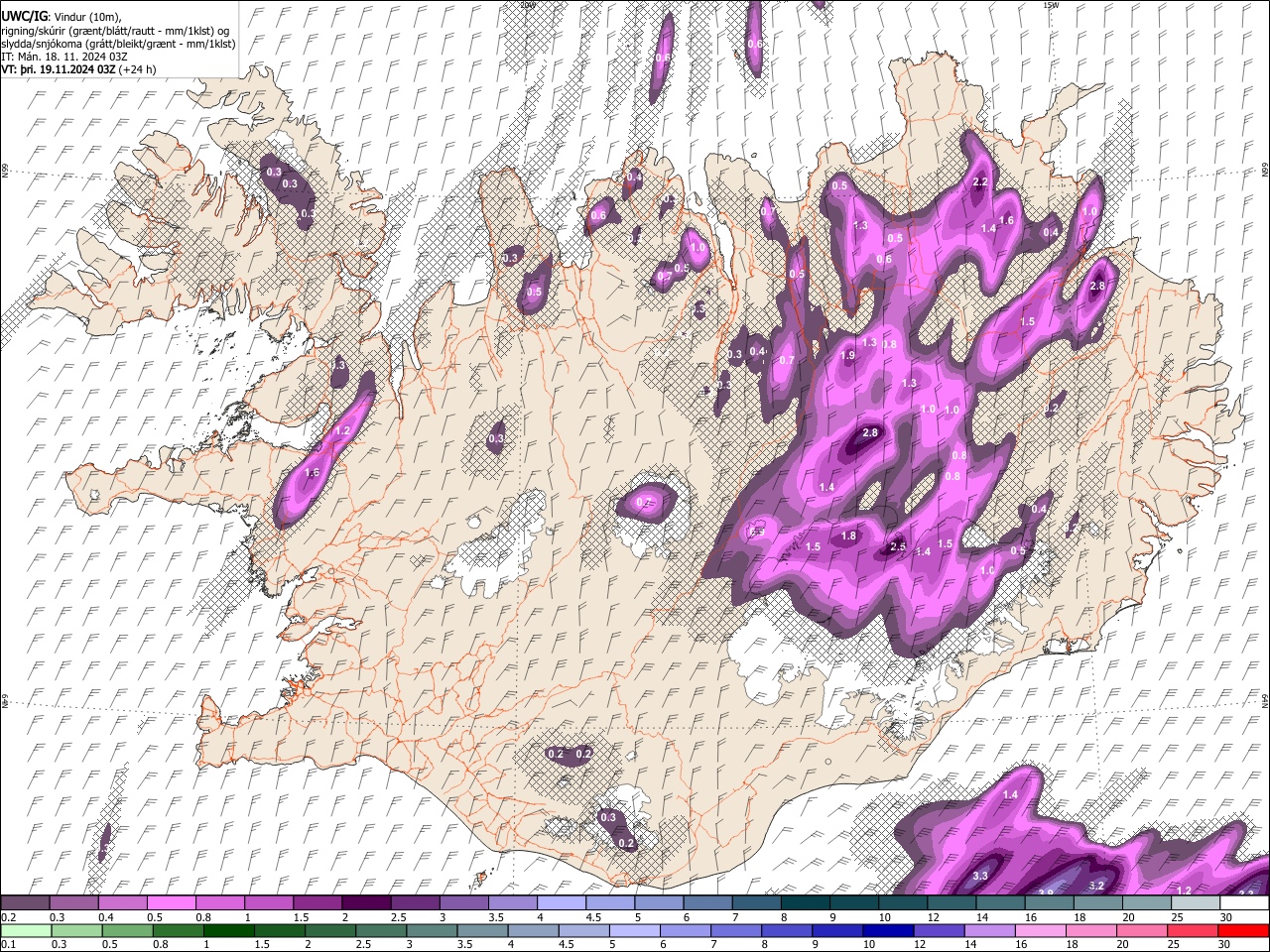Click the 'slydda/snjókoma' legend description line
This screenshot has height=952, width=1270.
click(x=118, y=44)
